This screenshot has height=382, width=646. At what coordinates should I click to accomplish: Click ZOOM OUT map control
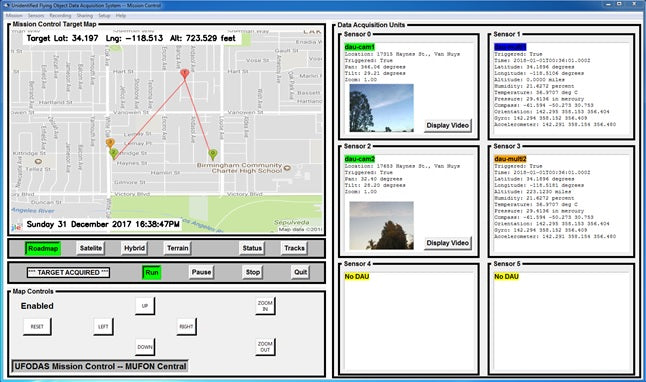coord(265,347)
